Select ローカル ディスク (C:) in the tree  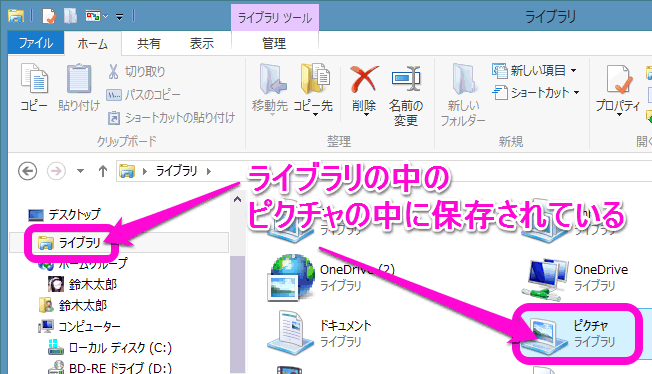(110, 347)
